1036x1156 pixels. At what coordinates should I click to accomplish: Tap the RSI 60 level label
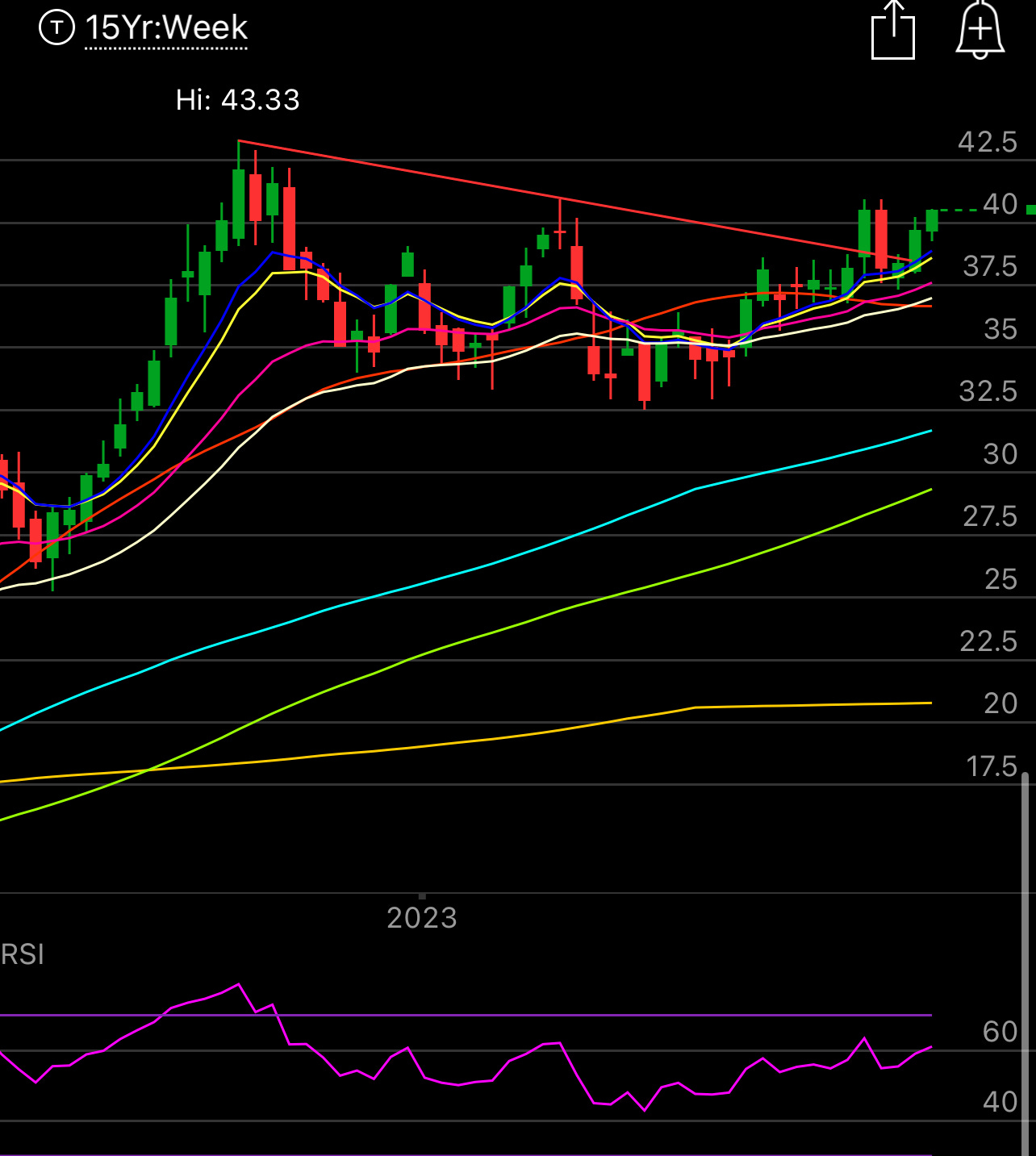coord(1000,1032)
